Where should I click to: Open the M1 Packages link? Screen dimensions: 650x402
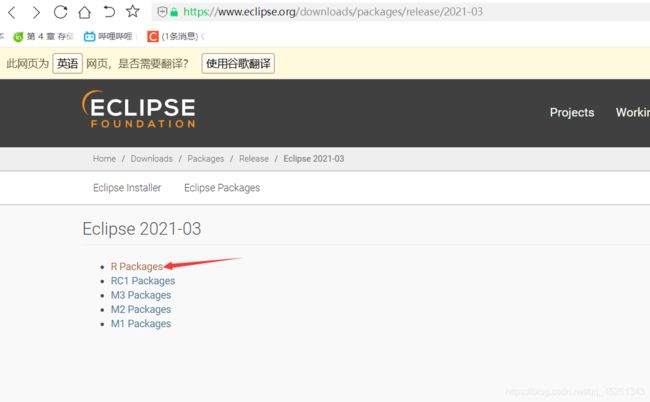point(141,324)
